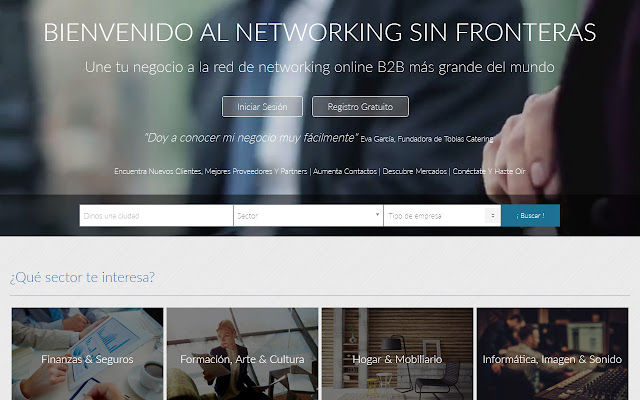
Task: Click the ¡Buscar! search button
Action: [x=530, y=216]
